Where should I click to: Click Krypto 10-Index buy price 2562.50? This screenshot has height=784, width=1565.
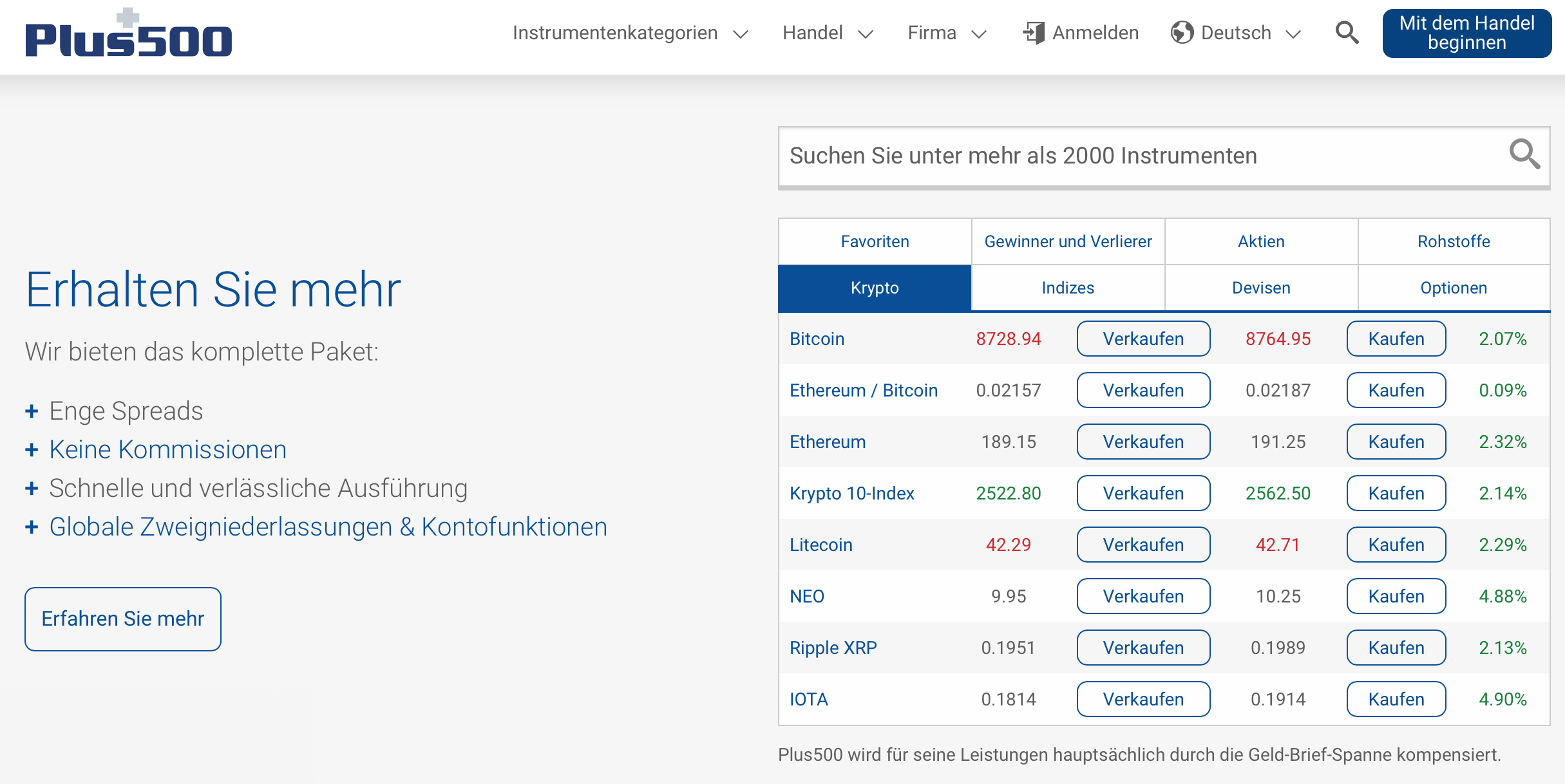1278,493
